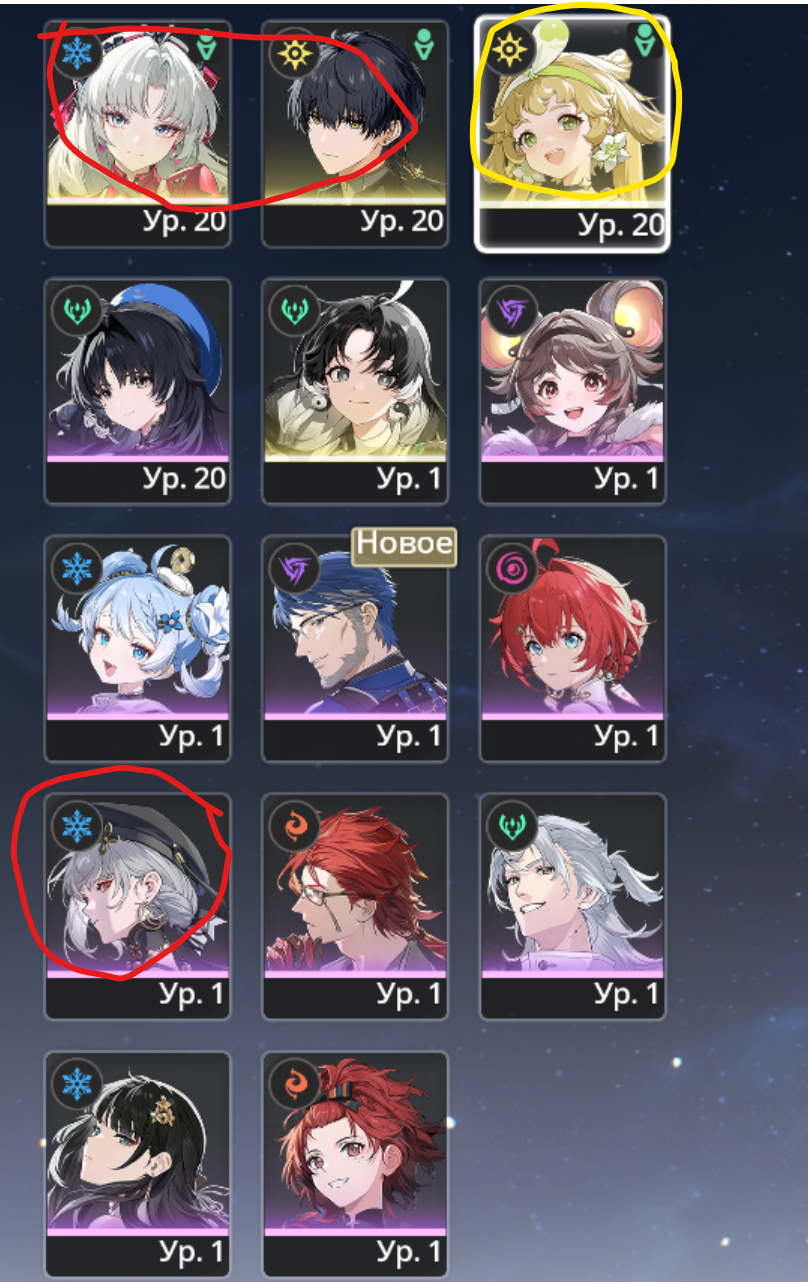The image size is (808, 1282).
Task: Select the brown-haired girl with mouse ears
Action: (x=572, y=391)
